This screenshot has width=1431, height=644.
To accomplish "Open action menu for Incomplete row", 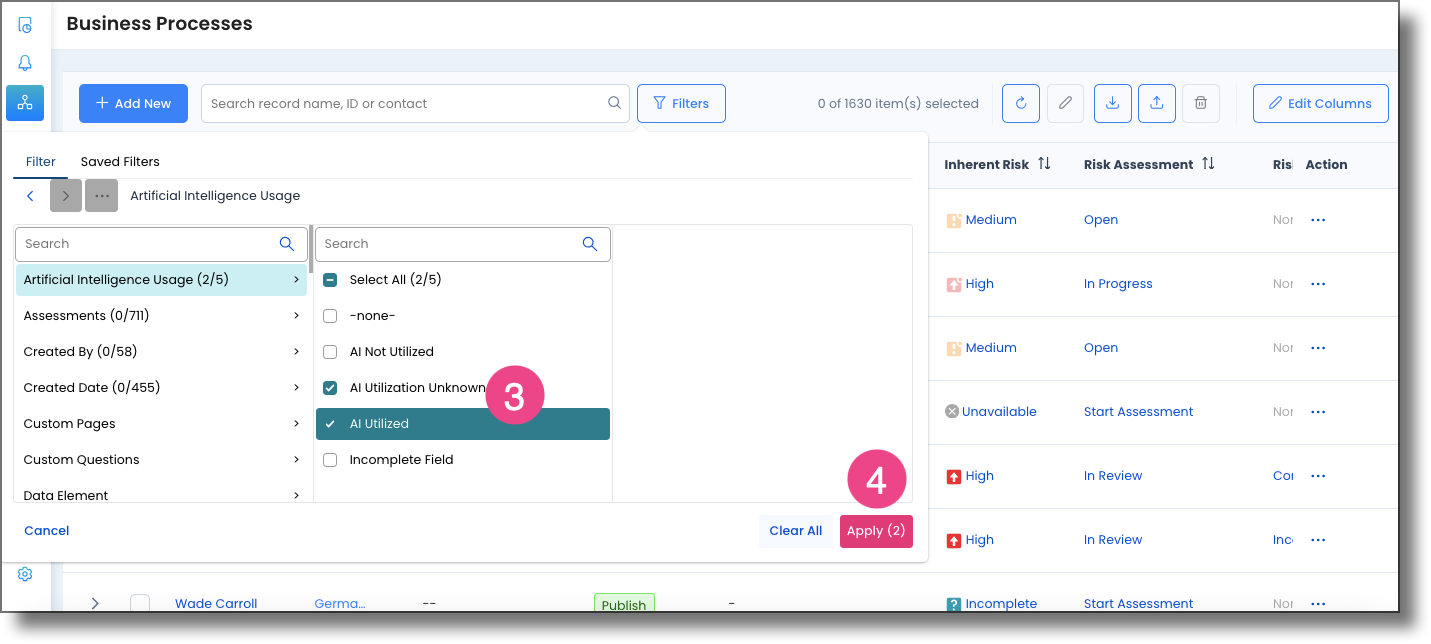I will pyautogui.click(x=1318, y=604).
